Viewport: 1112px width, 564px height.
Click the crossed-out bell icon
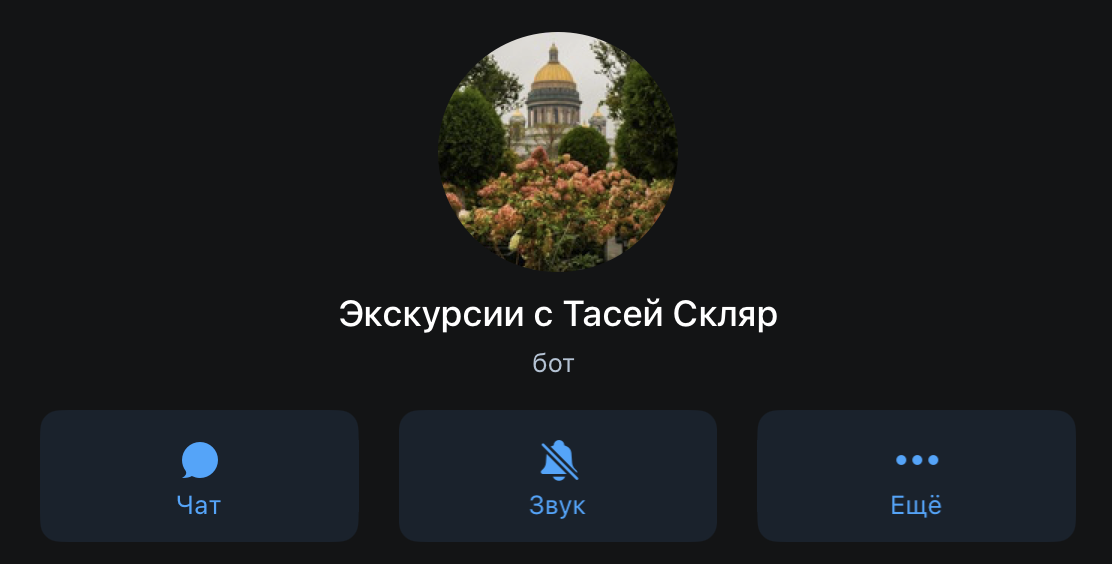(x=558, y=460)
